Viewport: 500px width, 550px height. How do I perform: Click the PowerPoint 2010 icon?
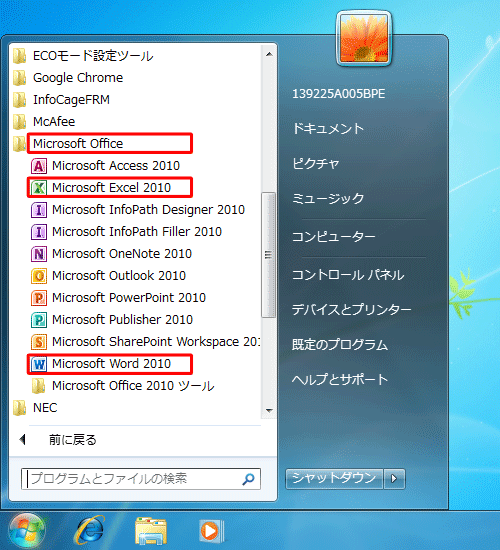(x=39, y=298)
